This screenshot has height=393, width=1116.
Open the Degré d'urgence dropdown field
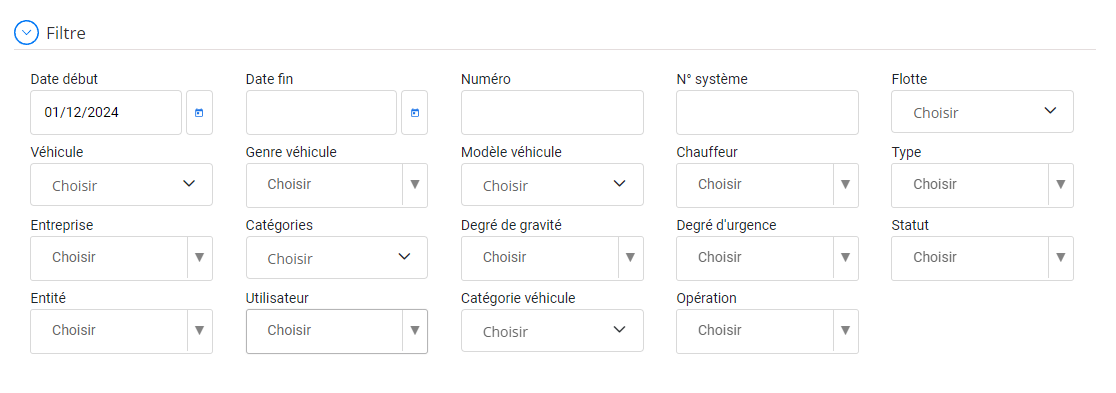coord(767,258)
